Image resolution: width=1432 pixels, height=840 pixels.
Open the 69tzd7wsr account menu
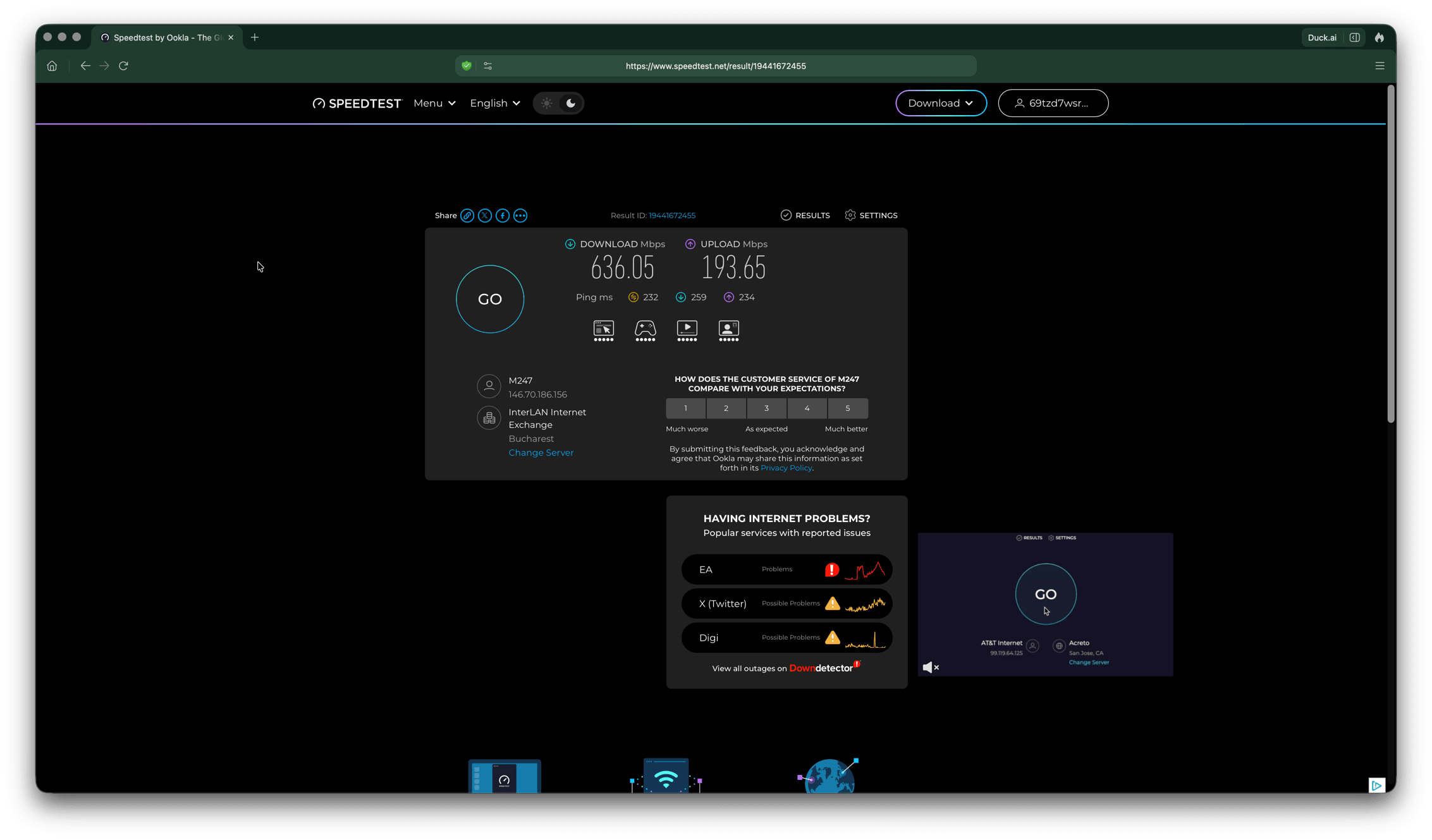[1053, 103]
